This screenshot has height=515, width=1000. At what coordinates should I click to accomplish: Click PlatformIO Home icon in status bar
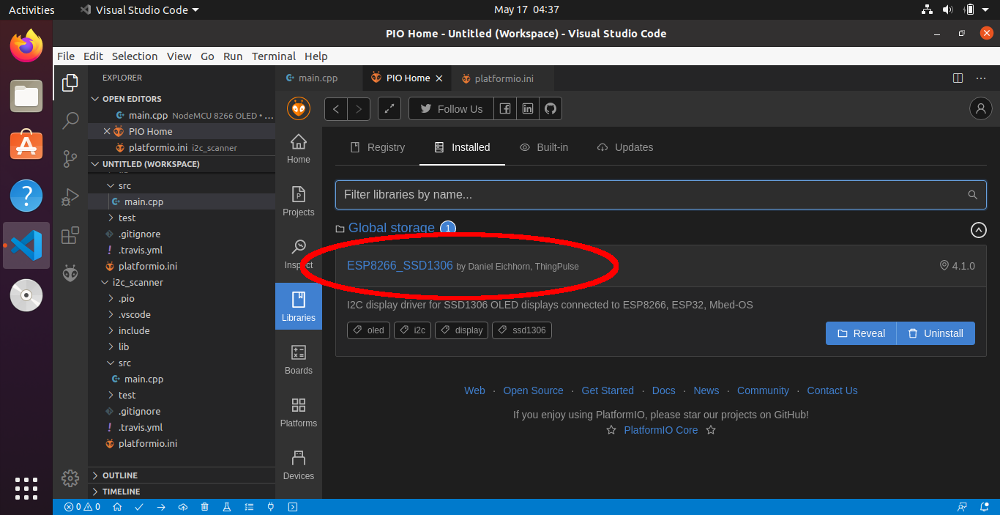(x=117, y=507)
